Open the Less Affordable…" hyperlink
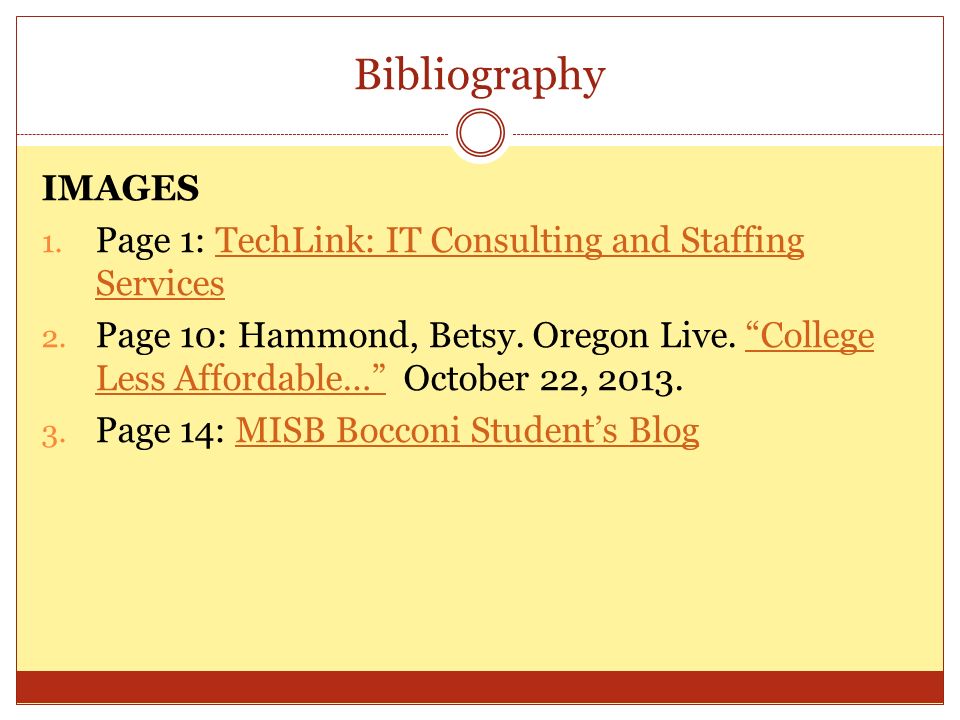 click(x=241, y=378)
